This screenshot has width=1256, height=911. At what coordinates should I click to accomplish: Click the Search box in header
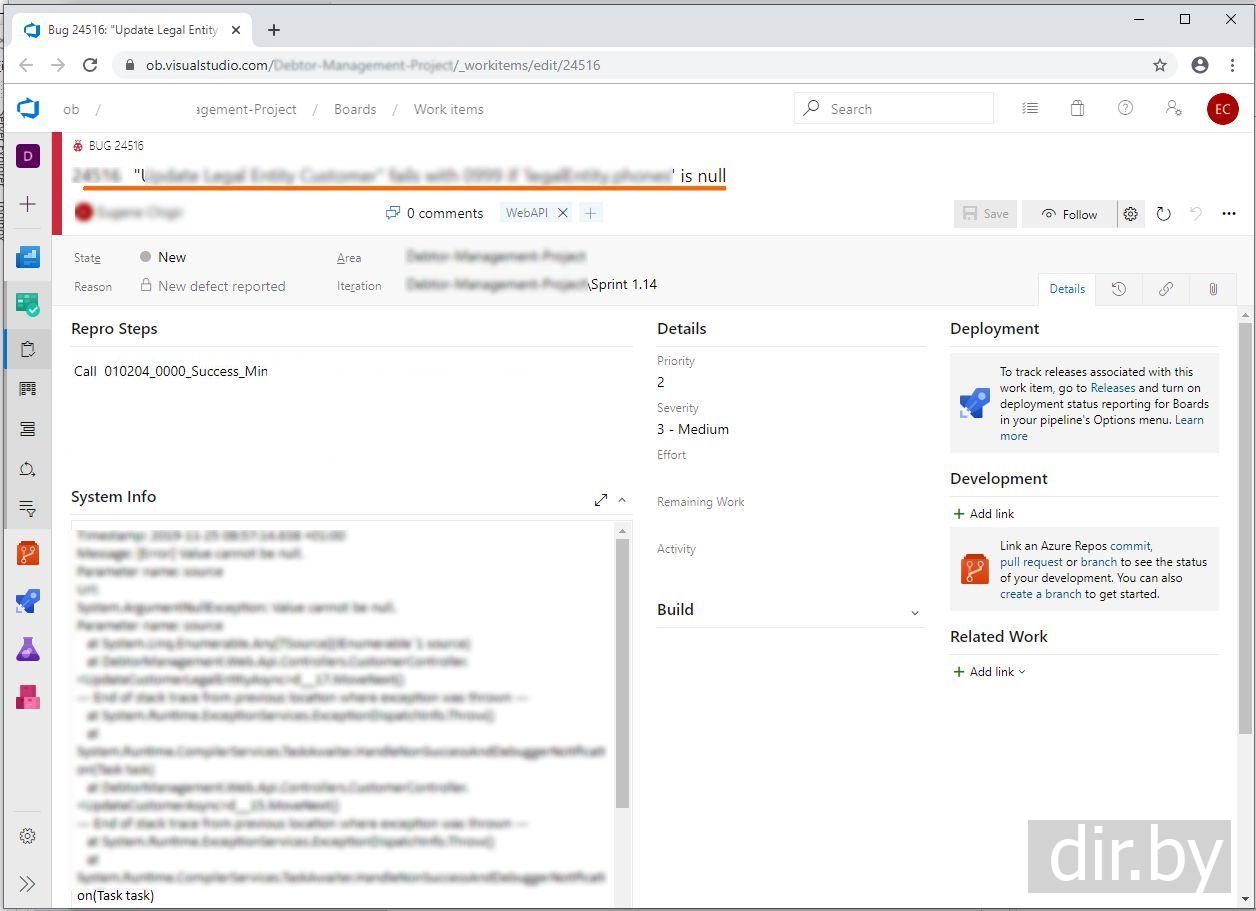[x=894, y=108]
